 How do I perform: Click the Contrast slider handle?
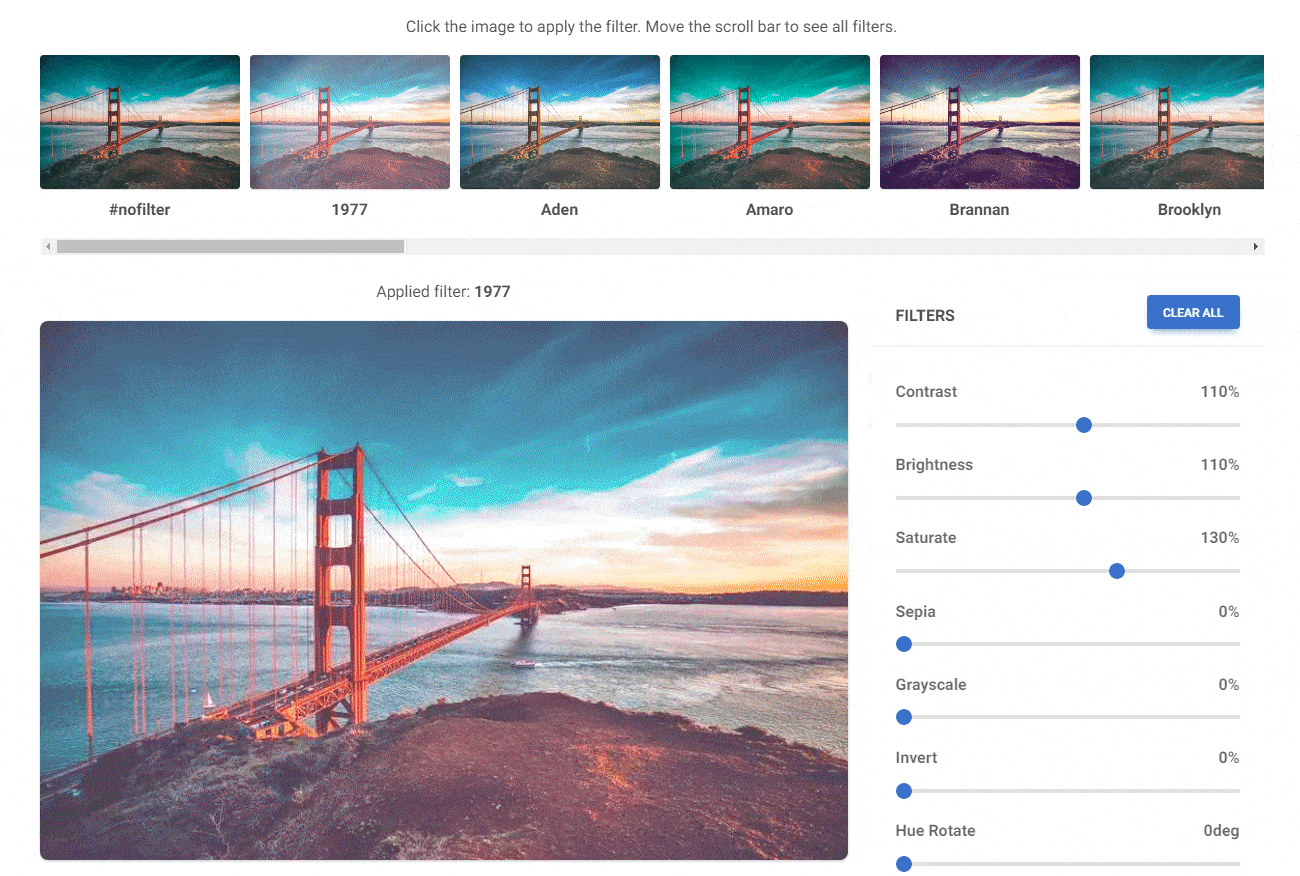[1083, 425]
